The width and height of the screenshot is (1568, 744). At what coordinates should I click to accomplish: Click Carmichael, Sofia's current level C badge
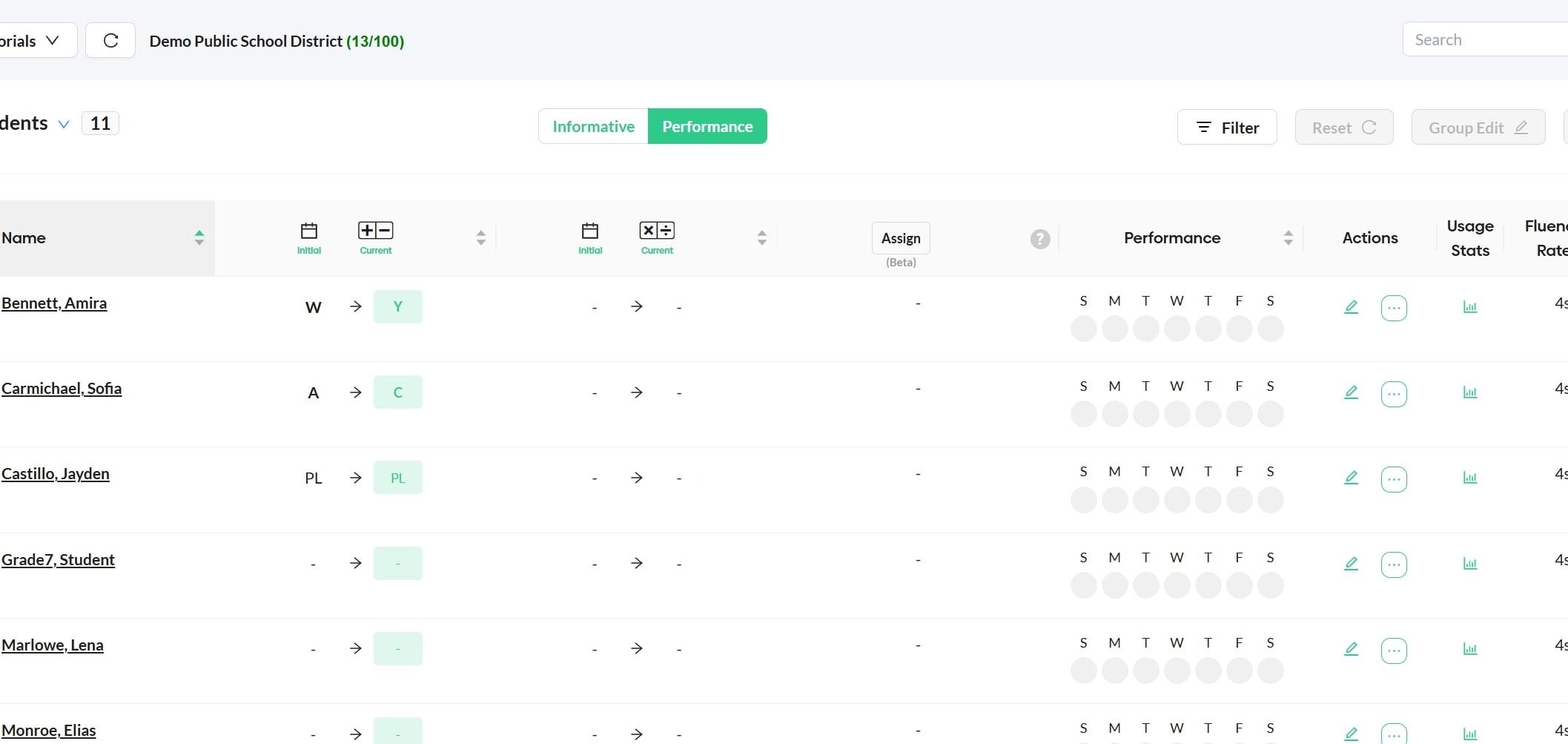[x=398, y=392]
